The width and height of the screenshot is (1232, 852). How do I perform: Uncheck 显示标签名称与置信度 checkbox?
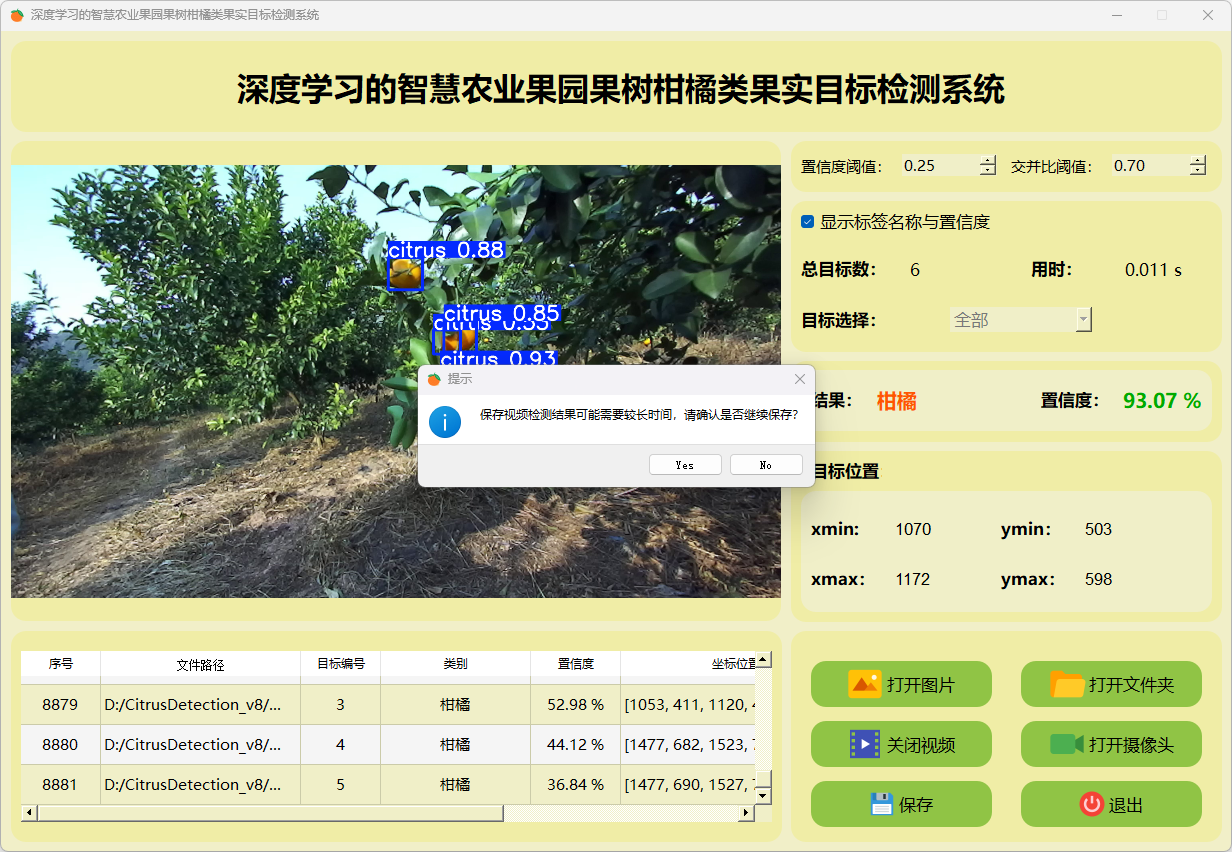tap(808, 222)
